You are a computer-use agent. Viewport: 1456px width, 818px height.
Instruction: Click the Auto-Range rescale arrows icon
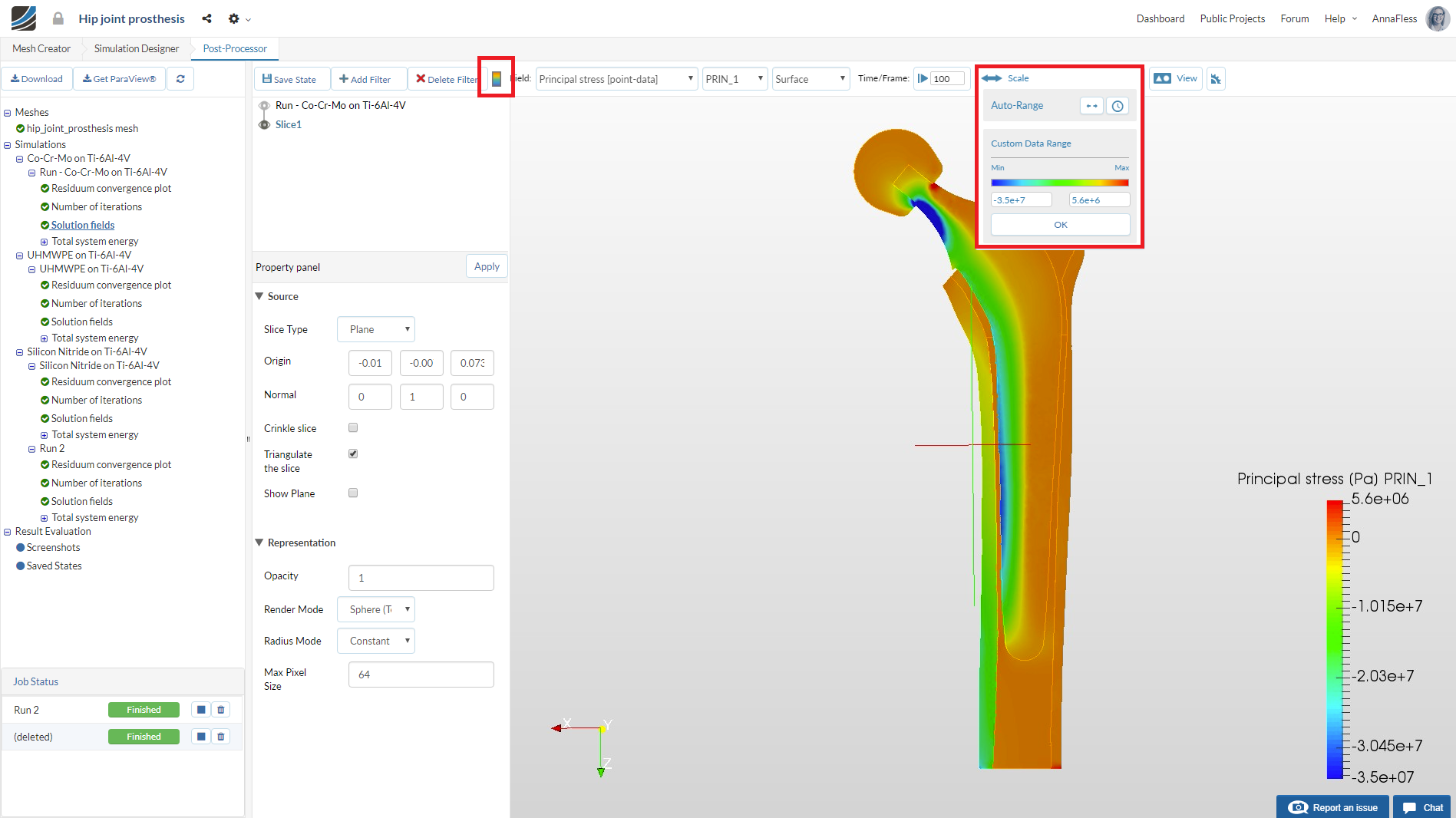[1091, 105]
